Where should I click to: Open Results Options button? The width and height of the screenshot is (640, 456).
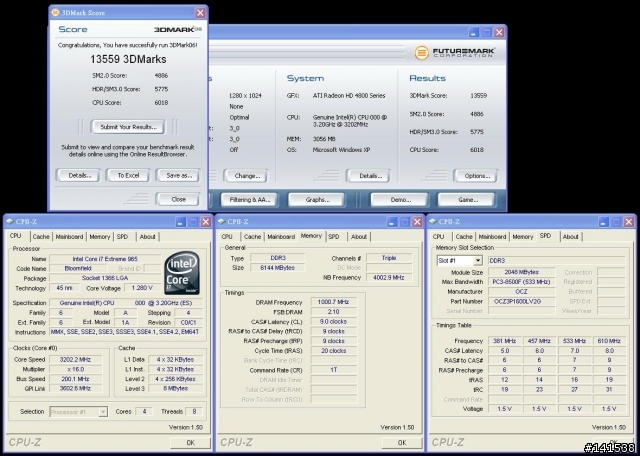[477, 176]
